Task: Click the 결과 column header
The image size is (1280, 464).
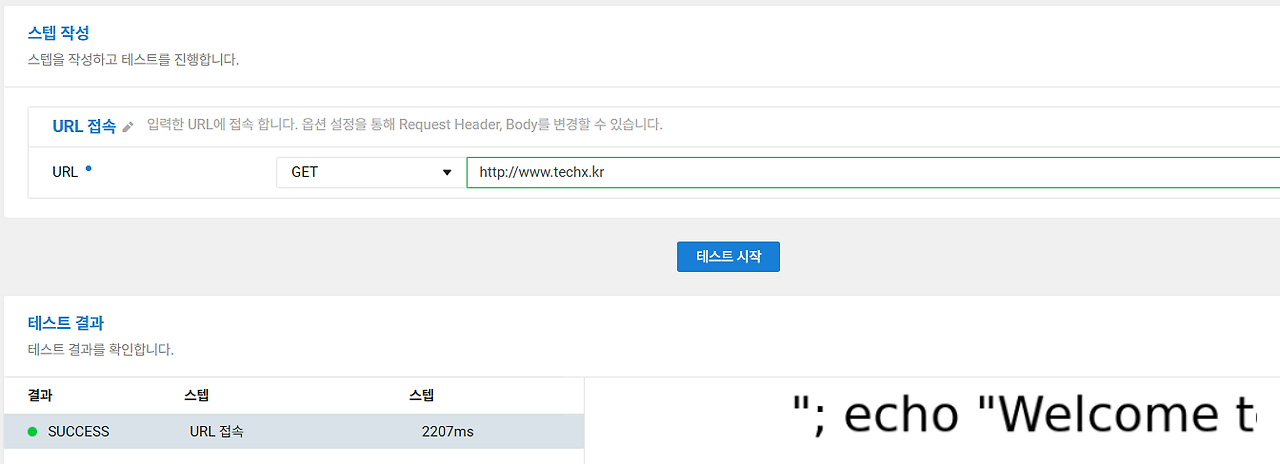Action: coord(40,395)
